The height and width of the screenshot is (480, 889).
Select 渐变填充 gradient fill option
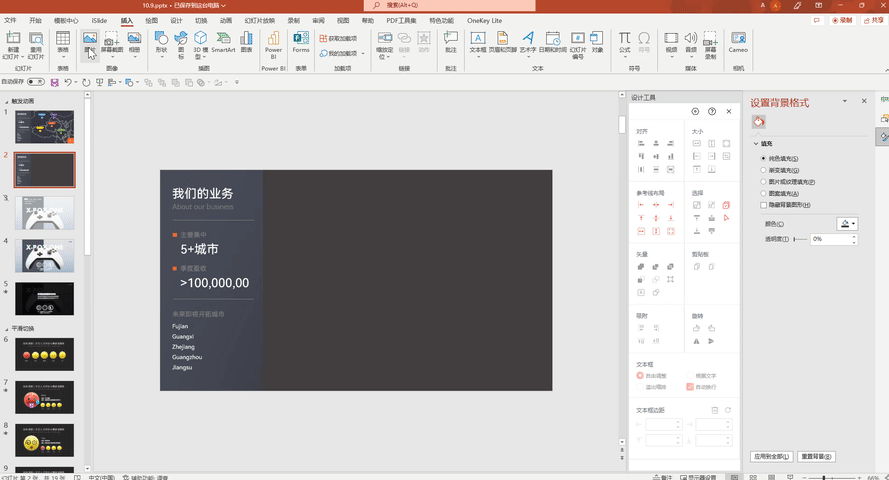[765, 170]
